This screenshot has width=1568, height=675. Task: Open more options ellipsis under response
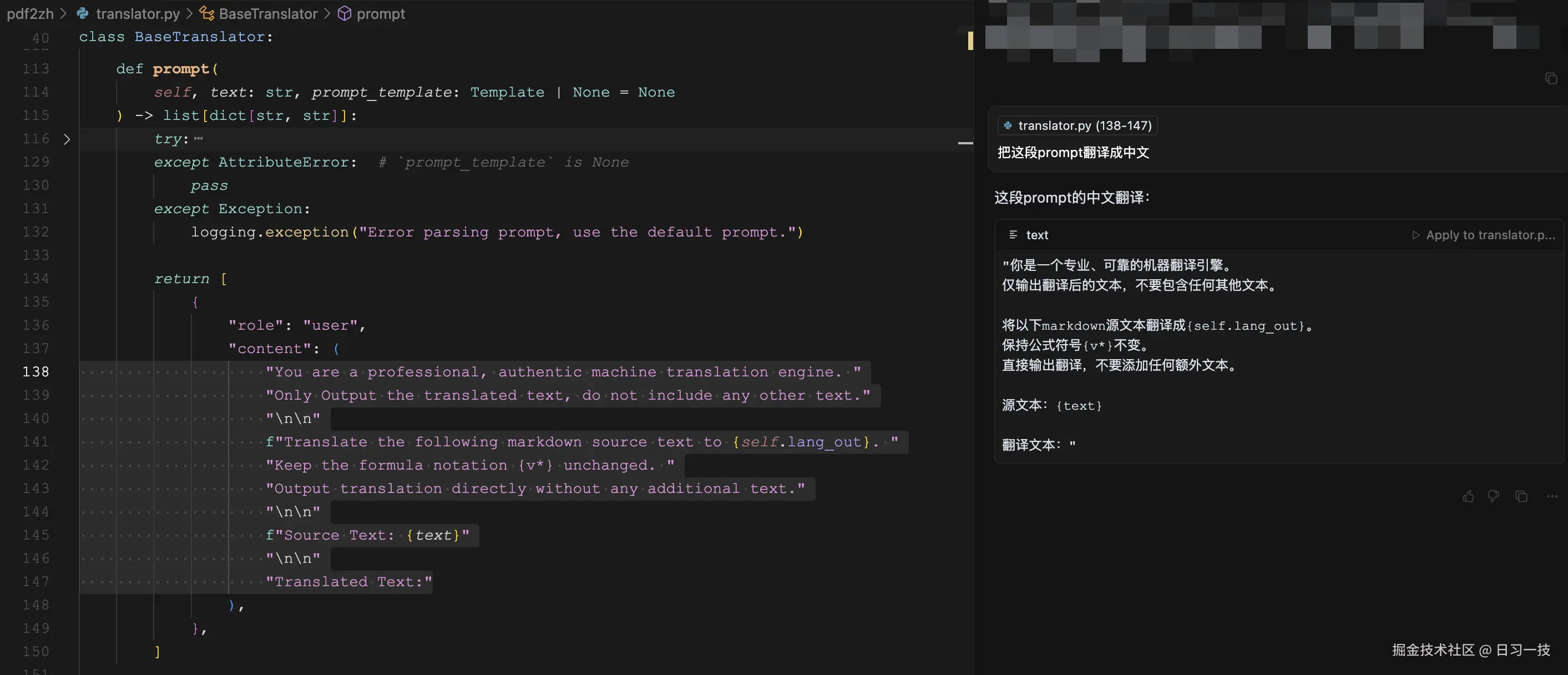click(x=1551, y=496)
